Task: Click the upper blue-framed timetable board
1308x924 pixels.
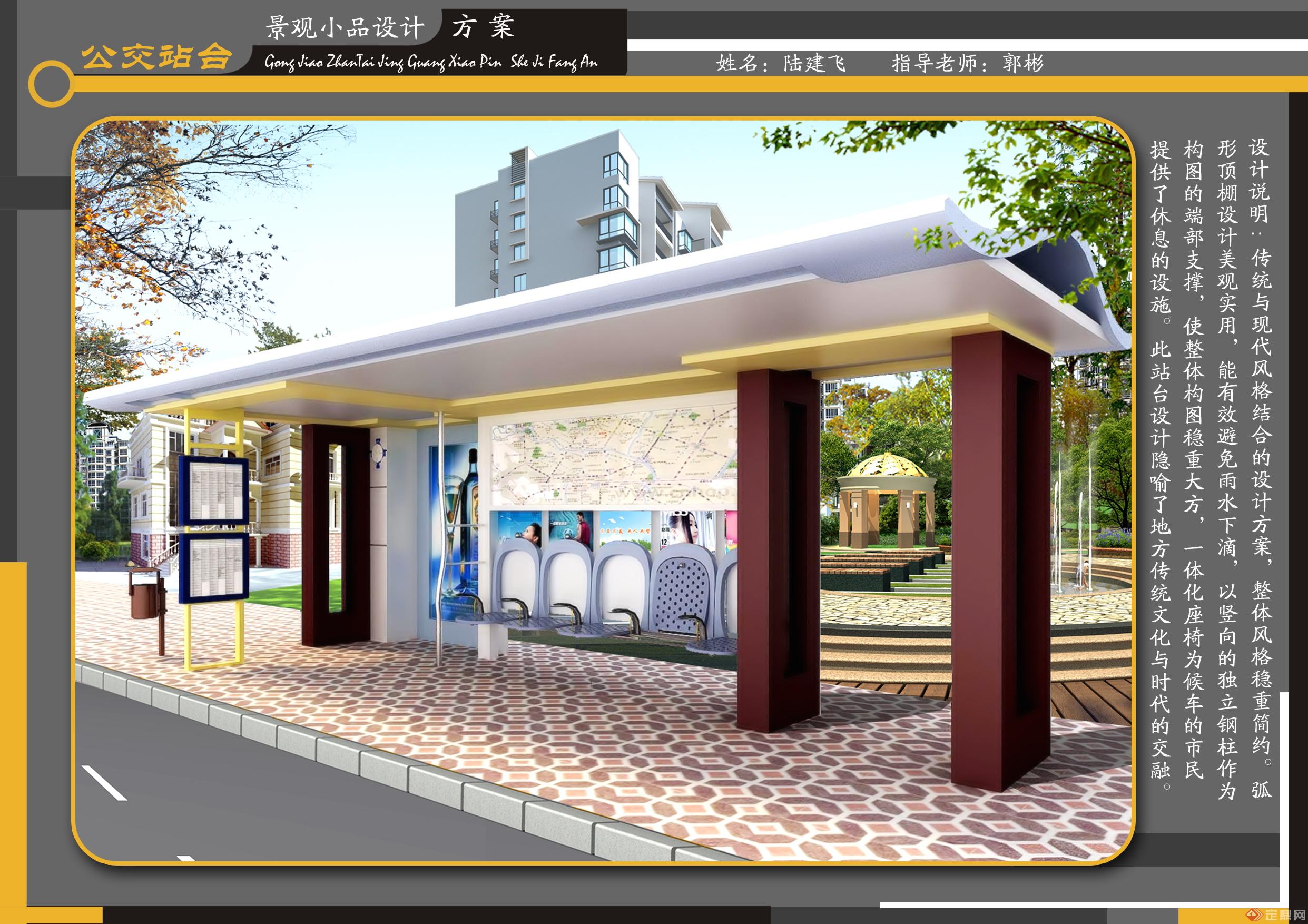Action: pyautogui.click(x=214, y=490)
